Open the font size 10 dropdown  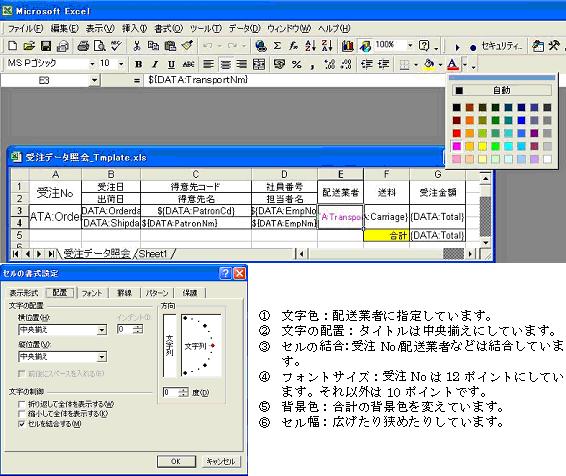(x=121, y=64)
